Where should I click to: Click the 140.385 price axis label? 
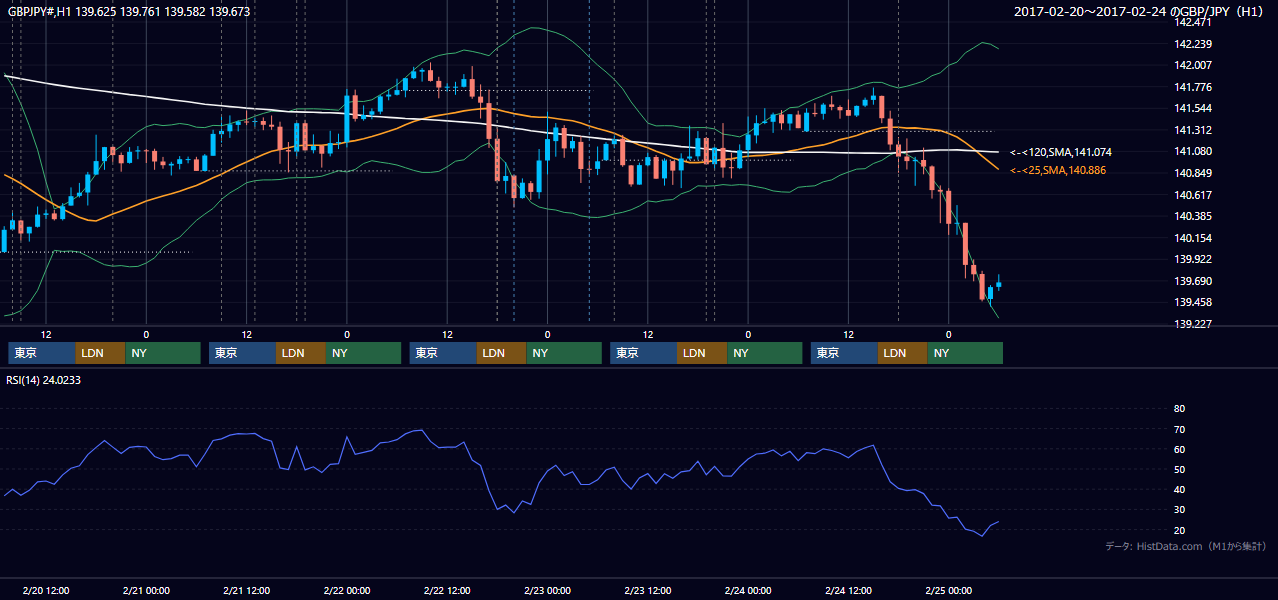click(x=1194, y=216)
